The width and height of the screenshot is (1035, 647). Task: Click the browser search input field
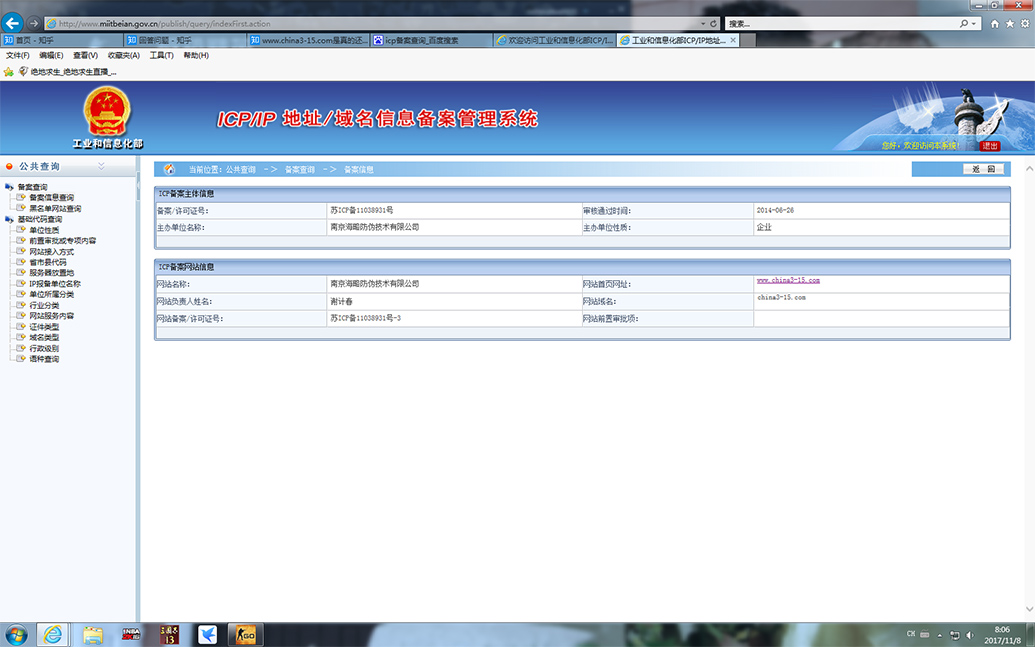pos(842,24)
